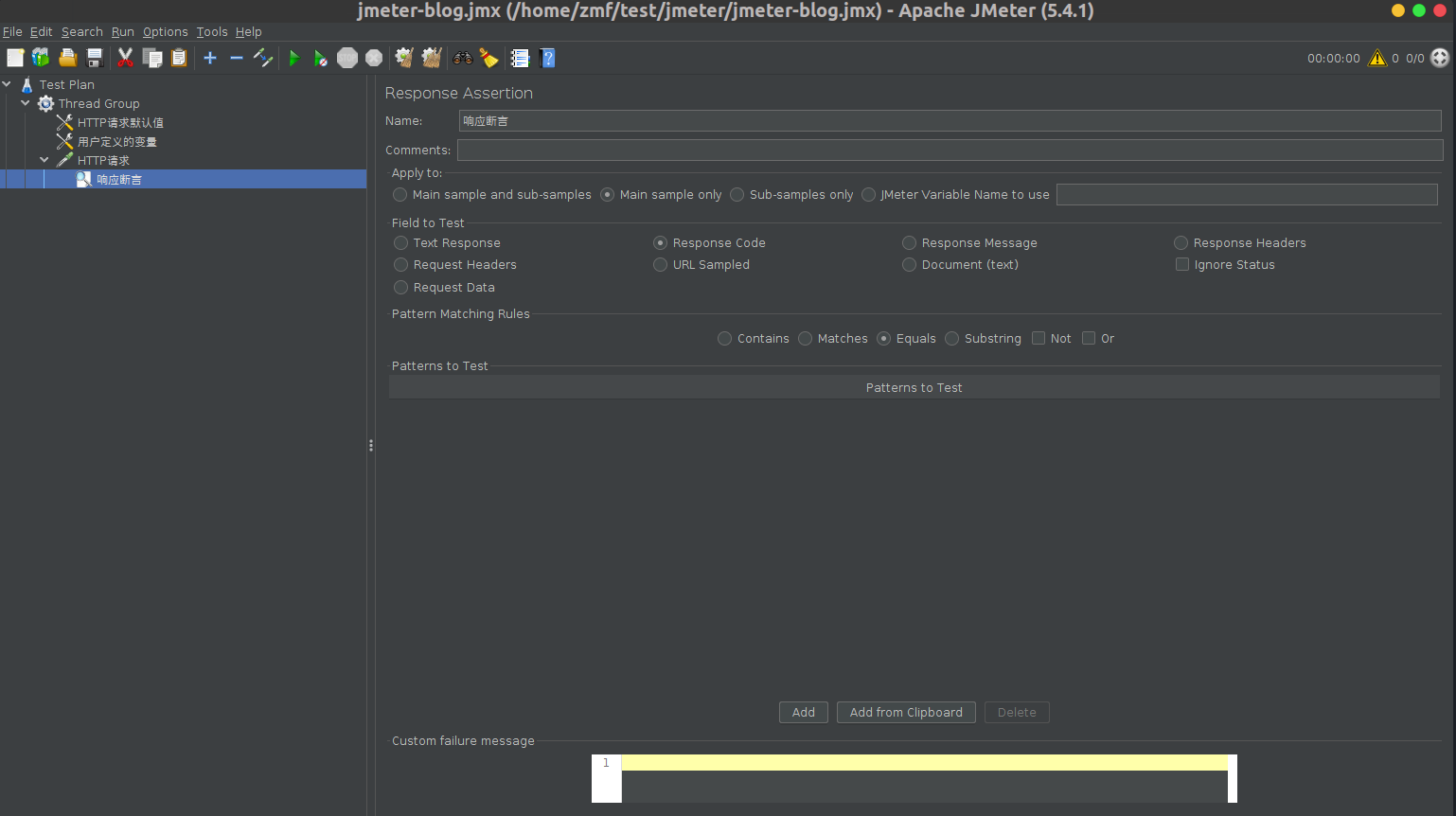Click the Open file folder icon

click(67, 58)
